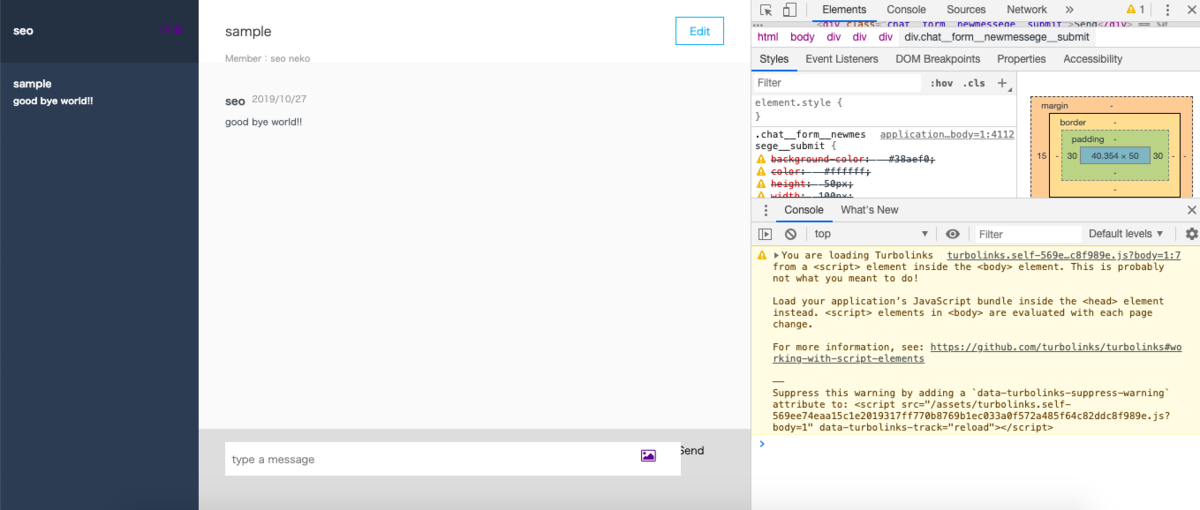Toggle the device toolbar icon in DevTools
Image resolution: width=1200 pixels, height=510 pixels.
click(789, 10)
